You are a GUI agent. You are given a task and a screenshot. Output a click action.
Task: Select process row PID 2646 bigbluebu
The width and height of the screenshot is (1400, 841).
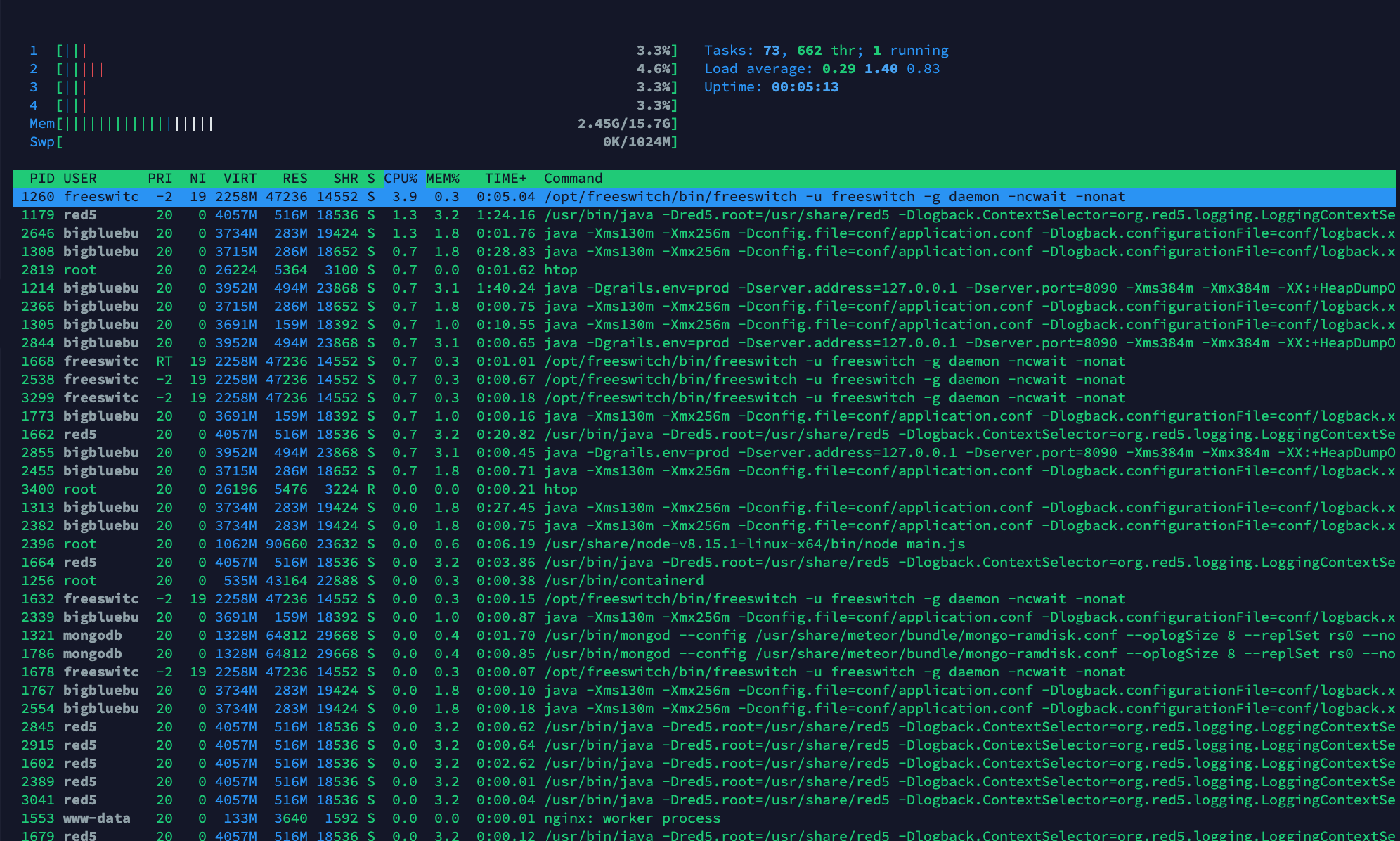click(704, 233)
